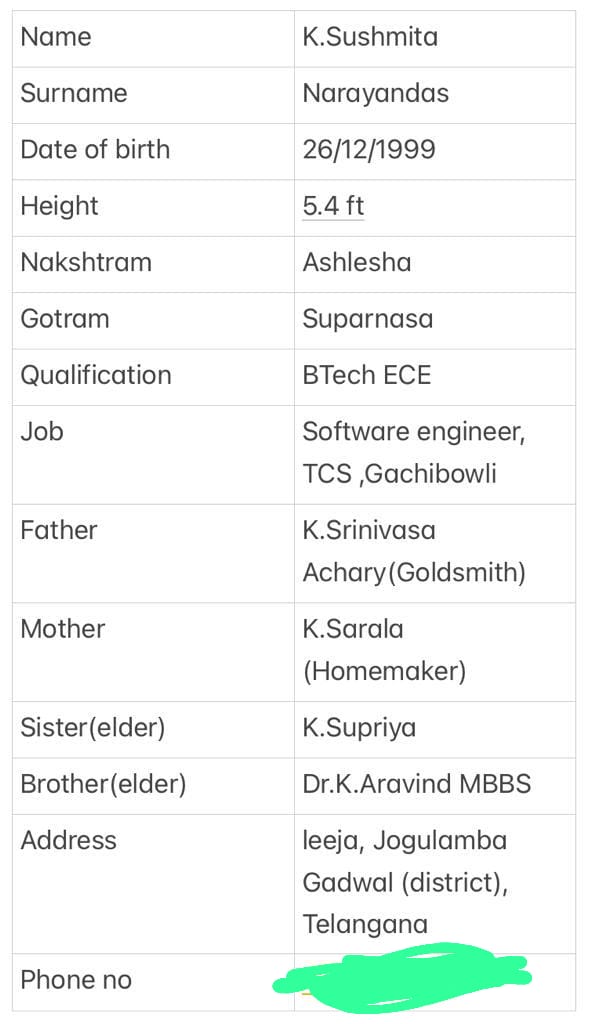Click the Dr.K.Aravind MBBS cell

click(x=435, y=786)
